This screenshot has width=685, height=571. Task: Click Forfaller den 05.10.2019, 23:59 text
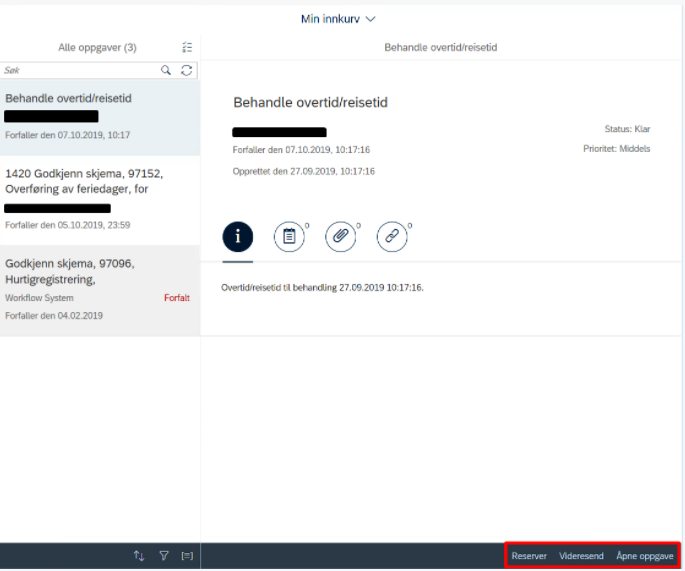point(68,225)
